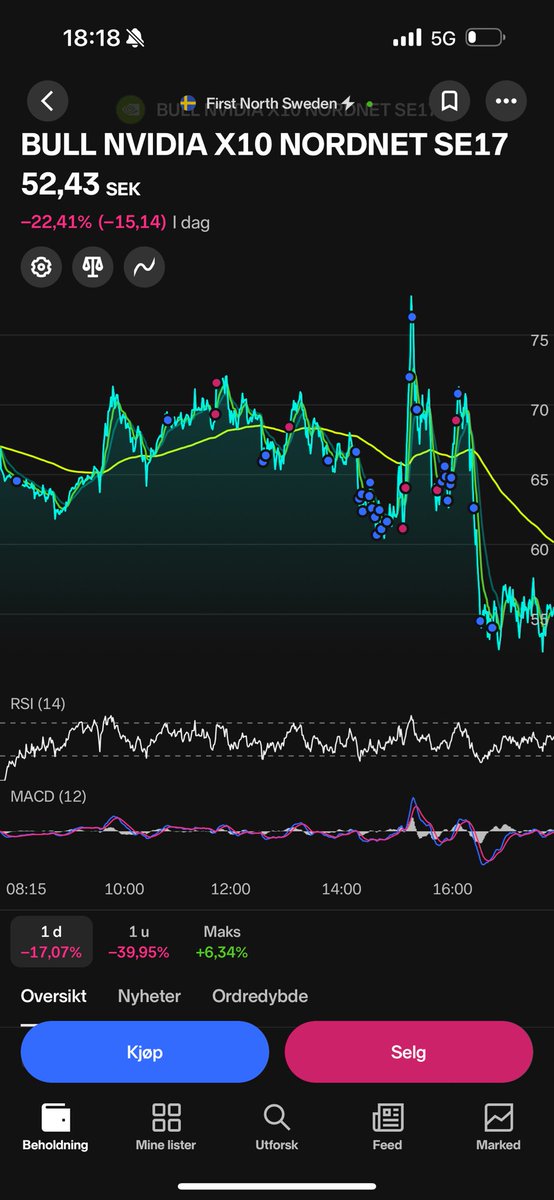Tap the RSI (14) indicator label
554x1200 pixels.
[x=38, y=703]
